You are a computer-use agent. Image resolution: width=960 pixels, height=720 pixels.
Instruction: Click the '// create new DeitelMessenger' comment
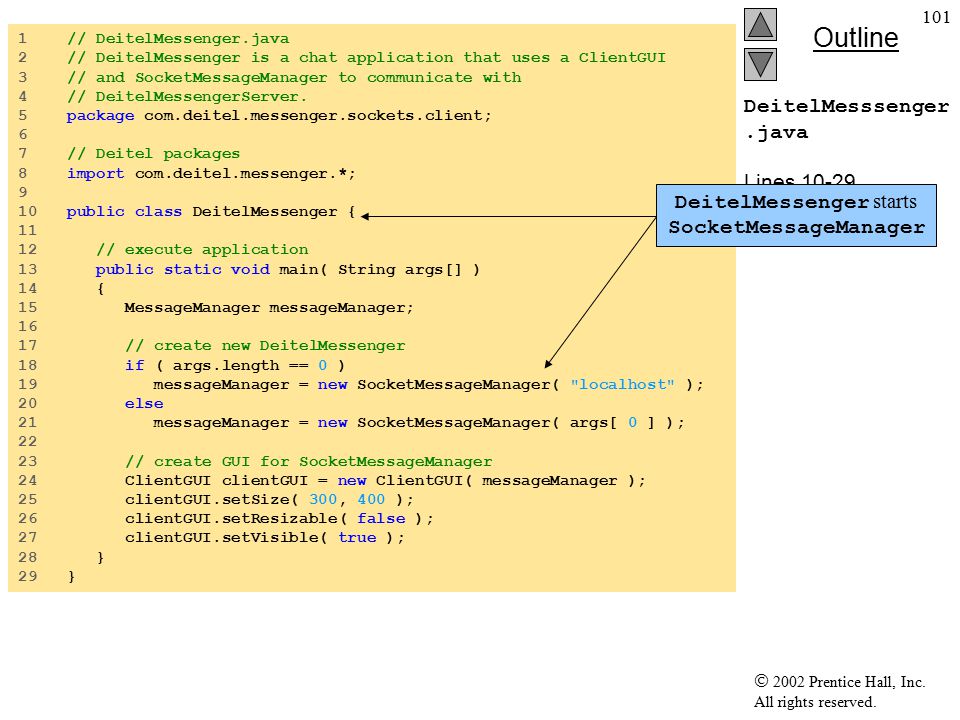(x=265, y=346)
